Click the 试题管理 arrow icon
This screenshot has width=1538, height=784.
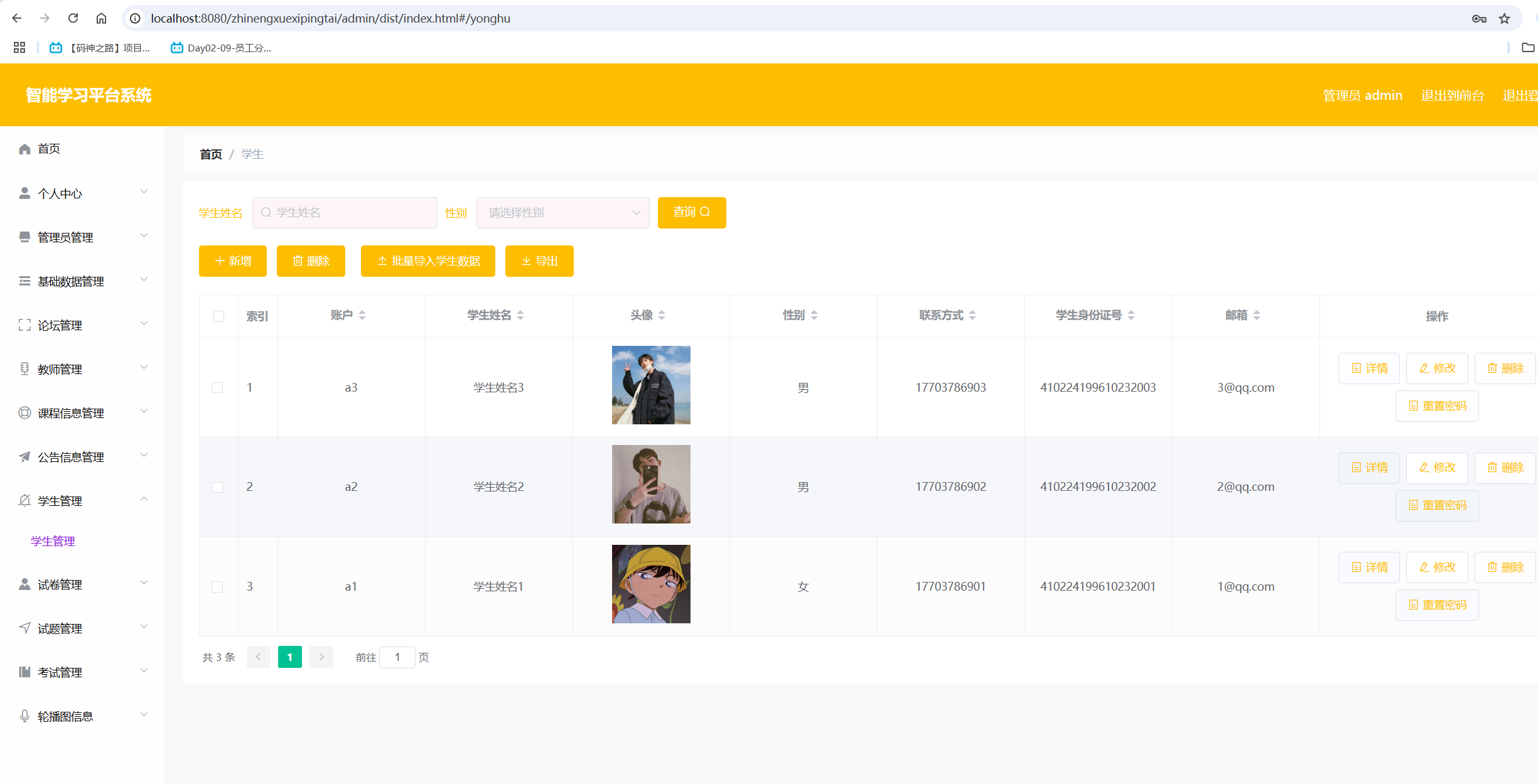tap(24, 628)
